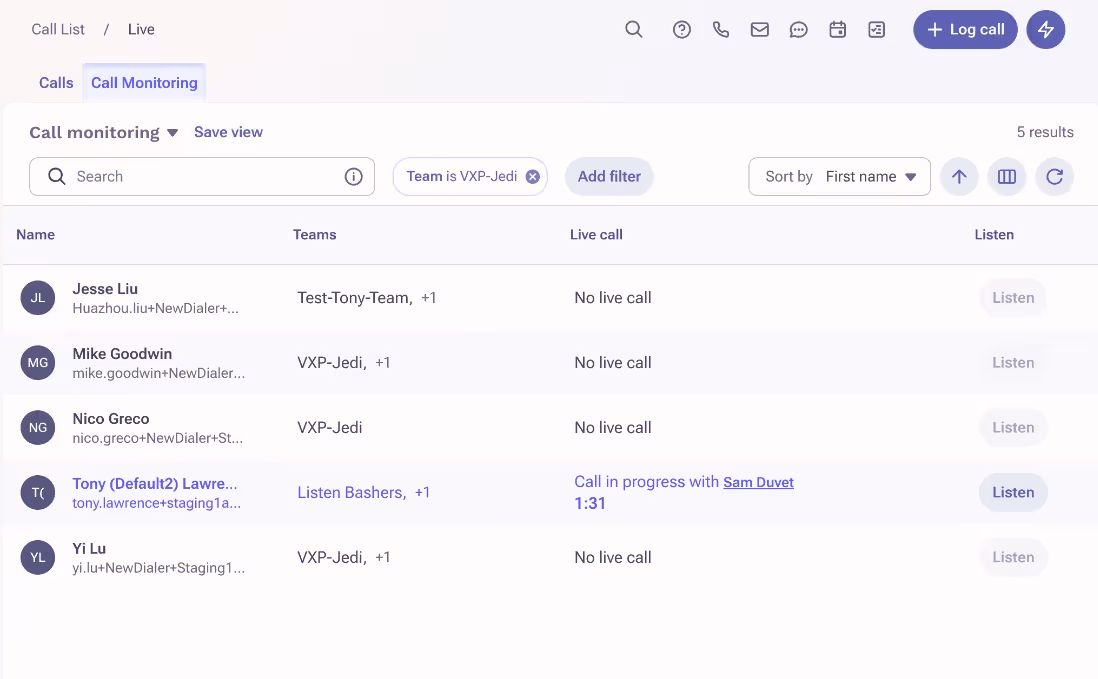This screenshot has width=1098, height=679.
Task: Click Nico Greco's NG avatar
Action: 38,428
